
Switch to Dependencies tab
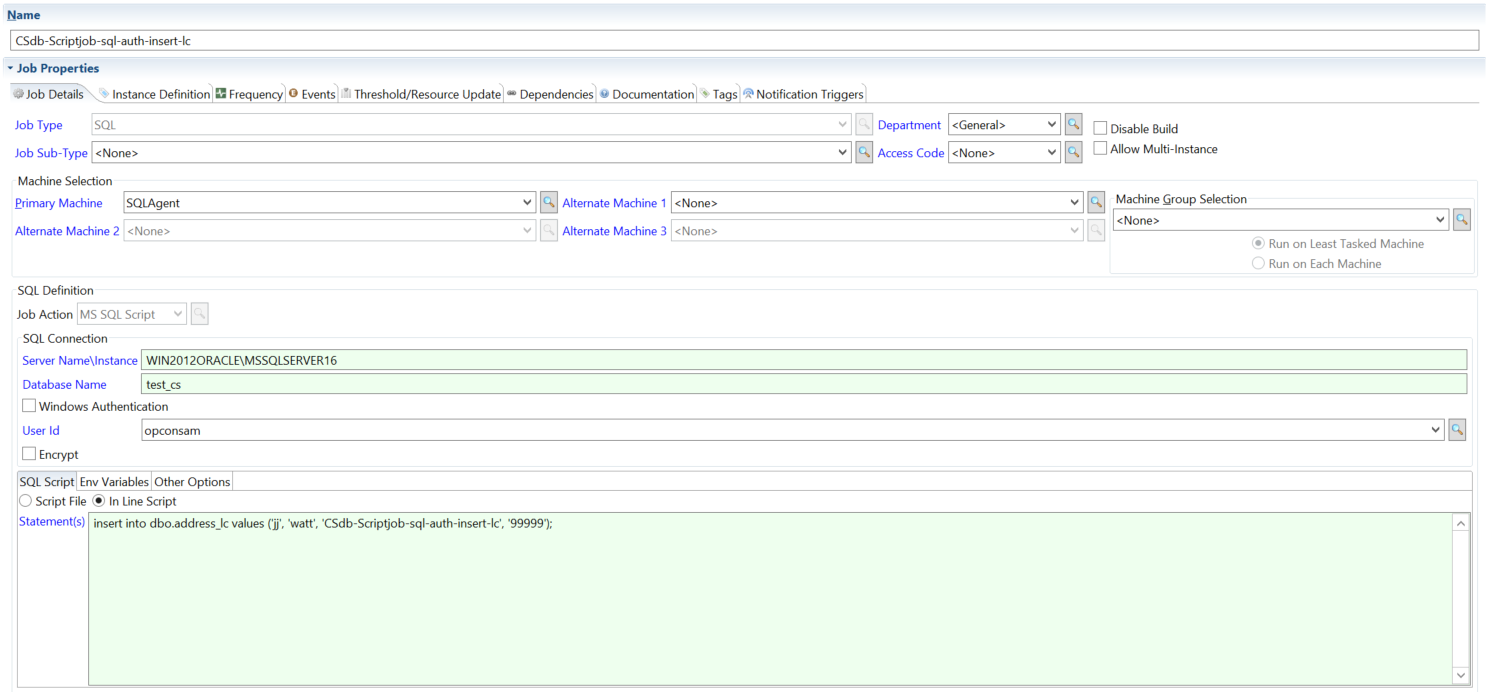(x=550, y=94)
